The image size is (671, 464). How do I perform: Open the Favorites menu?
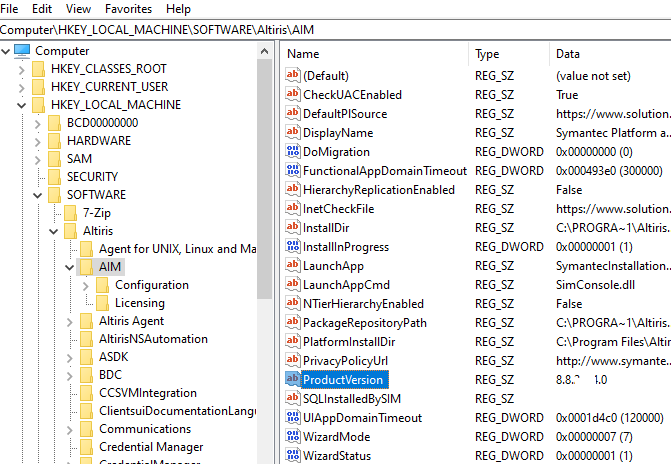(128, 9)
